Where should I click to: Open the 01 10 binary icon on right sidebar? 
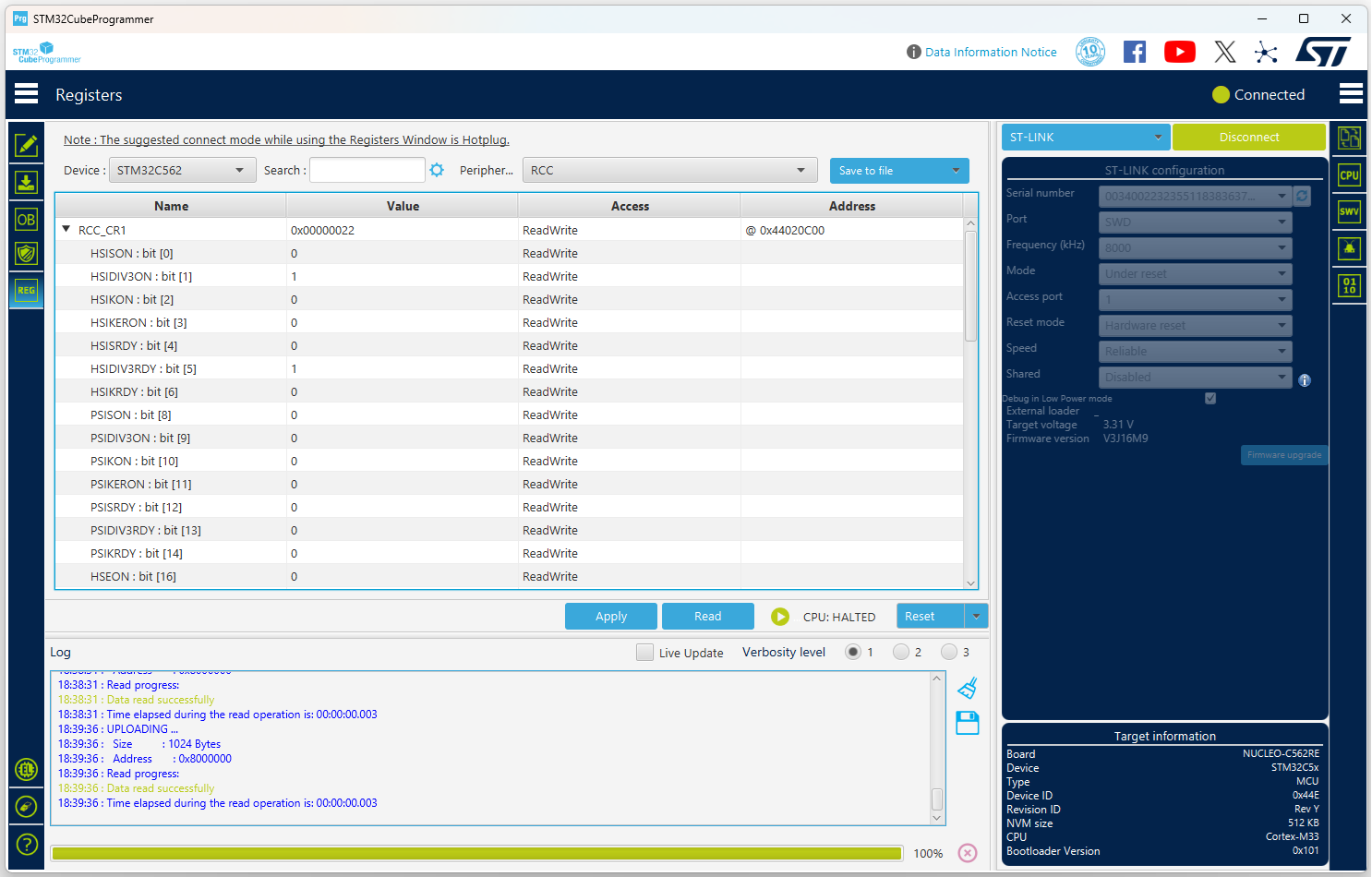[1349, 285]
